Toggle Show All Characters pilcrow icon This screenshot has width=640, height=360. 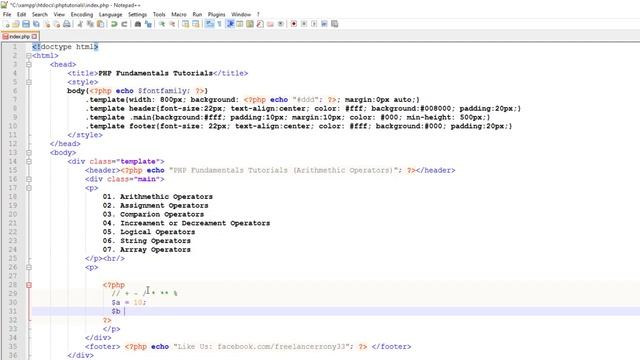(x=219, y=24)
